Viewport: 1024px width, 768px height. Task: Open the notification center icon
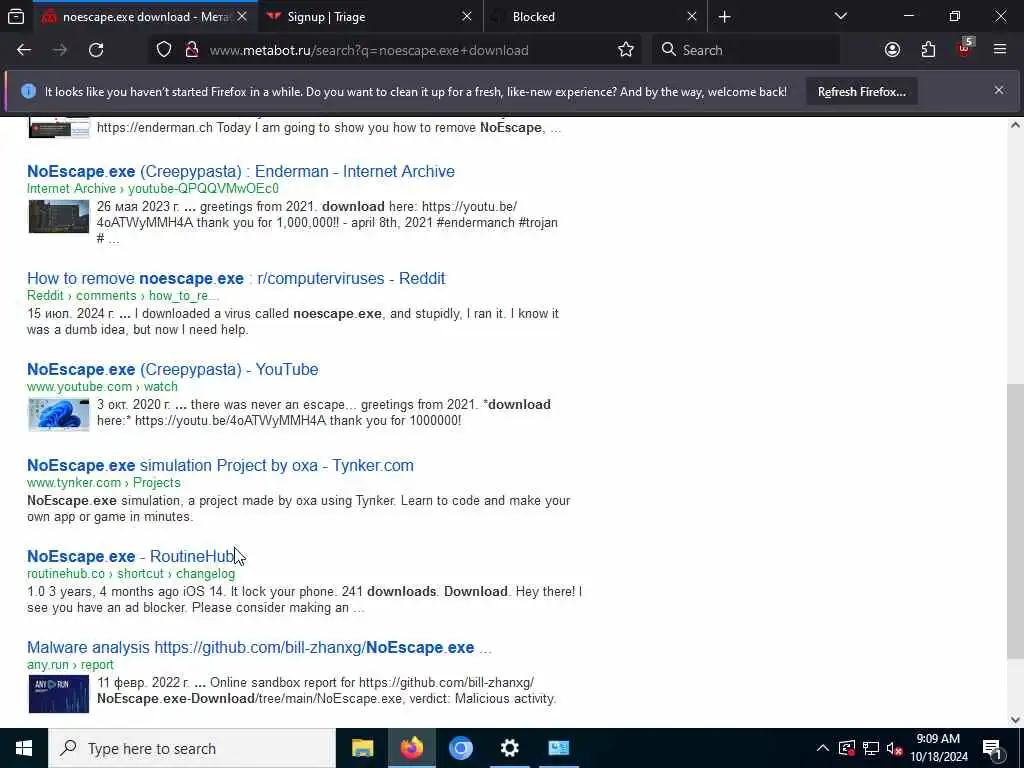click(x=992, y=748)
